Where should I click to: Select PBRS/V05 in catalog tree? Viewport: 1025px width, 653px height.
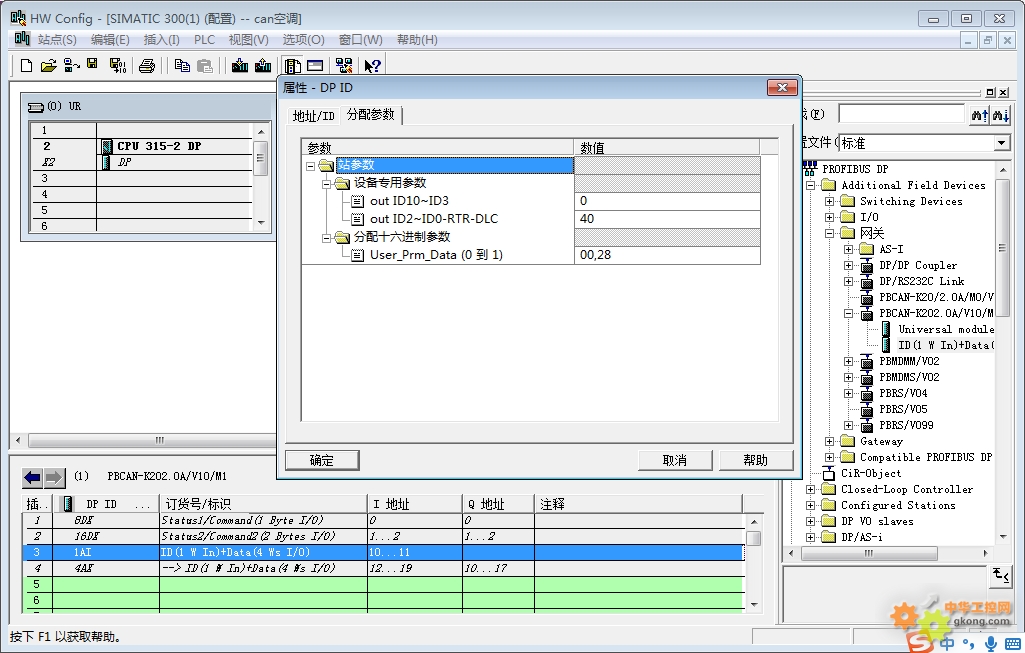click(903, 409)
